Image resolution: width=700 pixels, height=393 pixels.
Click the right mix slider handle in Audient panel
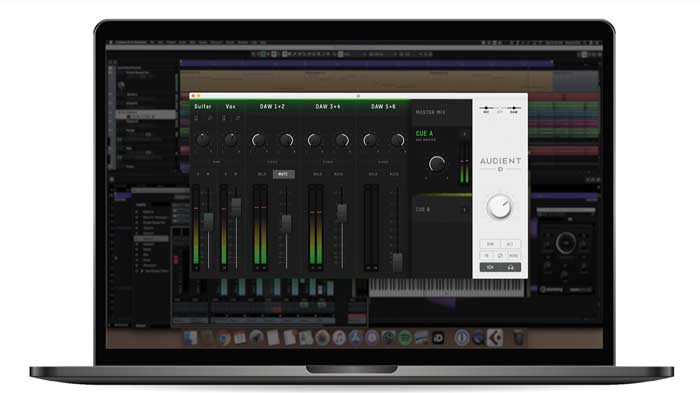tap(514, 108)
